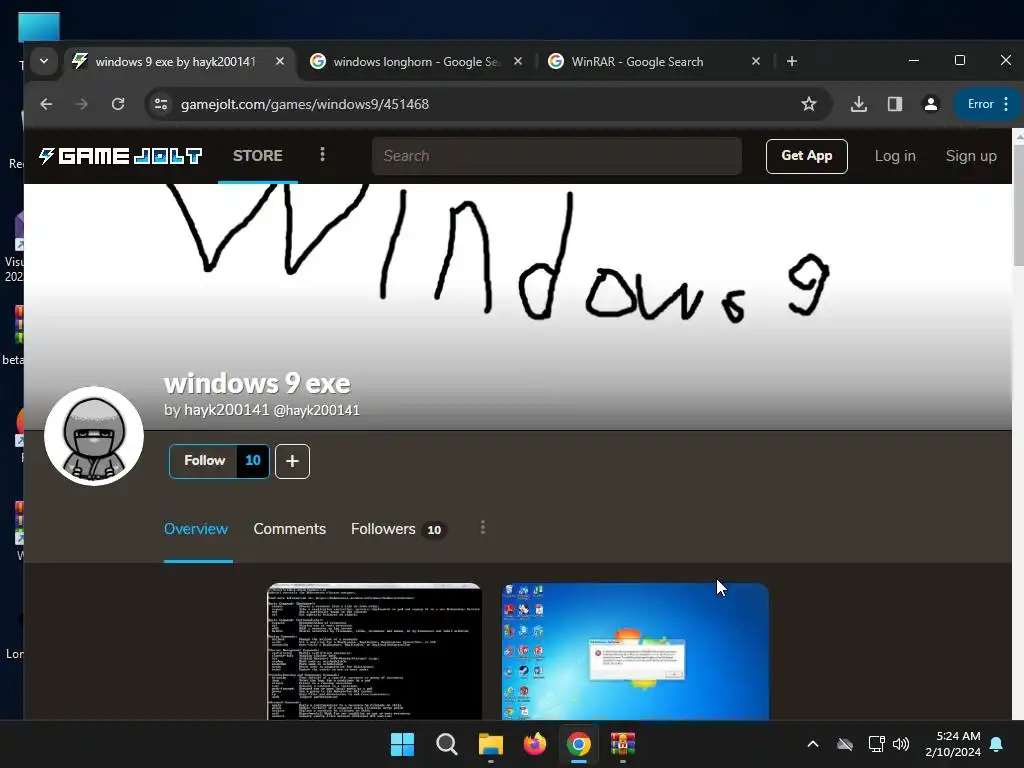1024x768 pixels.
Task: Toggle the Chrome side panel
Action: point(895,104)
